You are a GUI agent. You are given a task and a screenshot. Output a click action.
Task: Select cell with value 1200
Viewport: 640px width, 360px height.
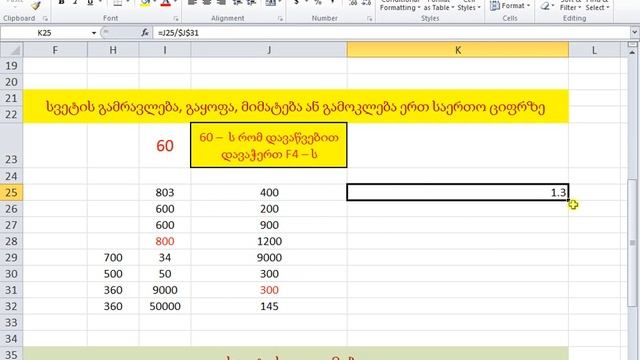(269, 241)
